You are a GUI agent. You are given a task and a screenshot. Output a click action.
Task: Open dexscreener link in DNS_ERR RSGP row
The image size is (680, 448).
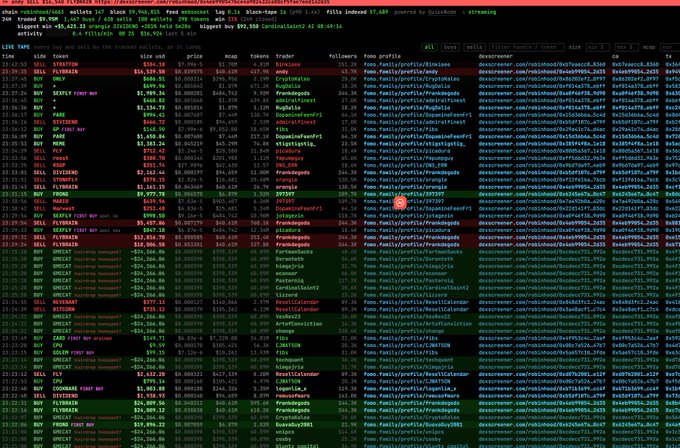pos(542,166)
